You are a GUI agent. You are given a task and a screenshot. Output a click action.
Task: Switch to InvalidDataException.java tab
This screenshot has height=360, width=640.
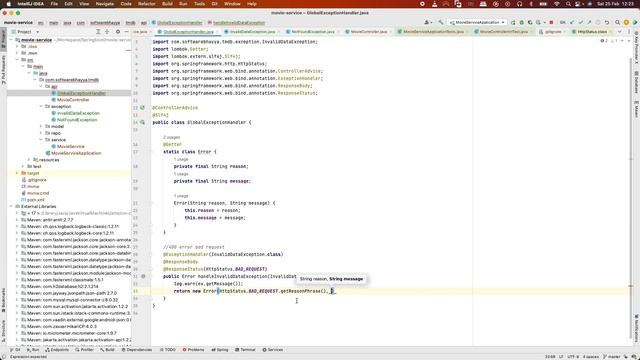pos(251,32)
